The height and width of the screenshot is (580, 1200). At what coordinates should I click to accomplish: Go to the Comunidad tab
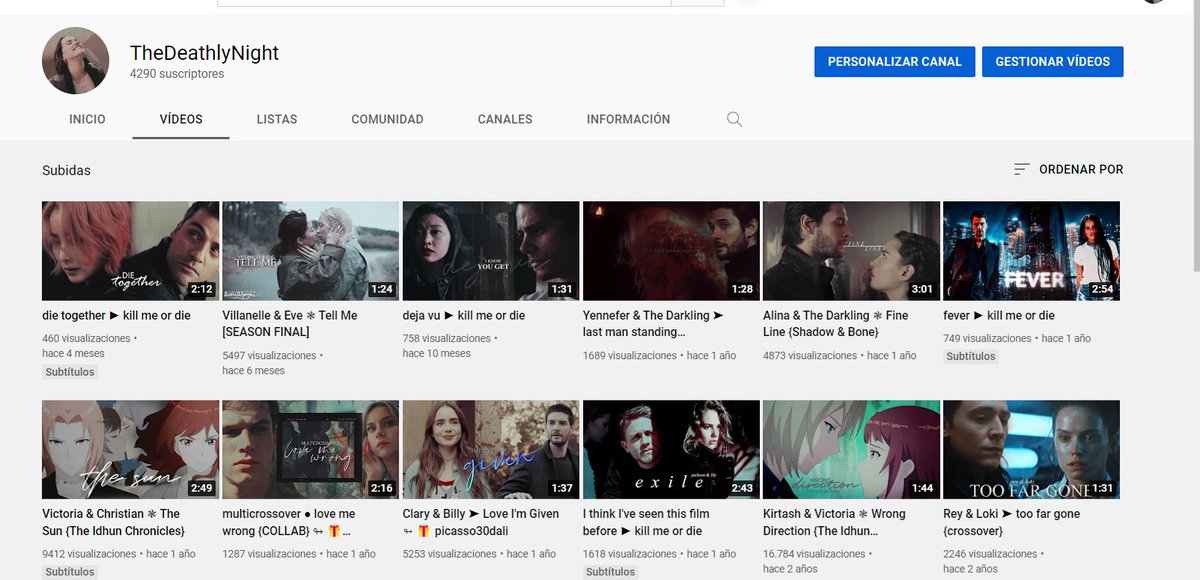click(x=387, y=119)
